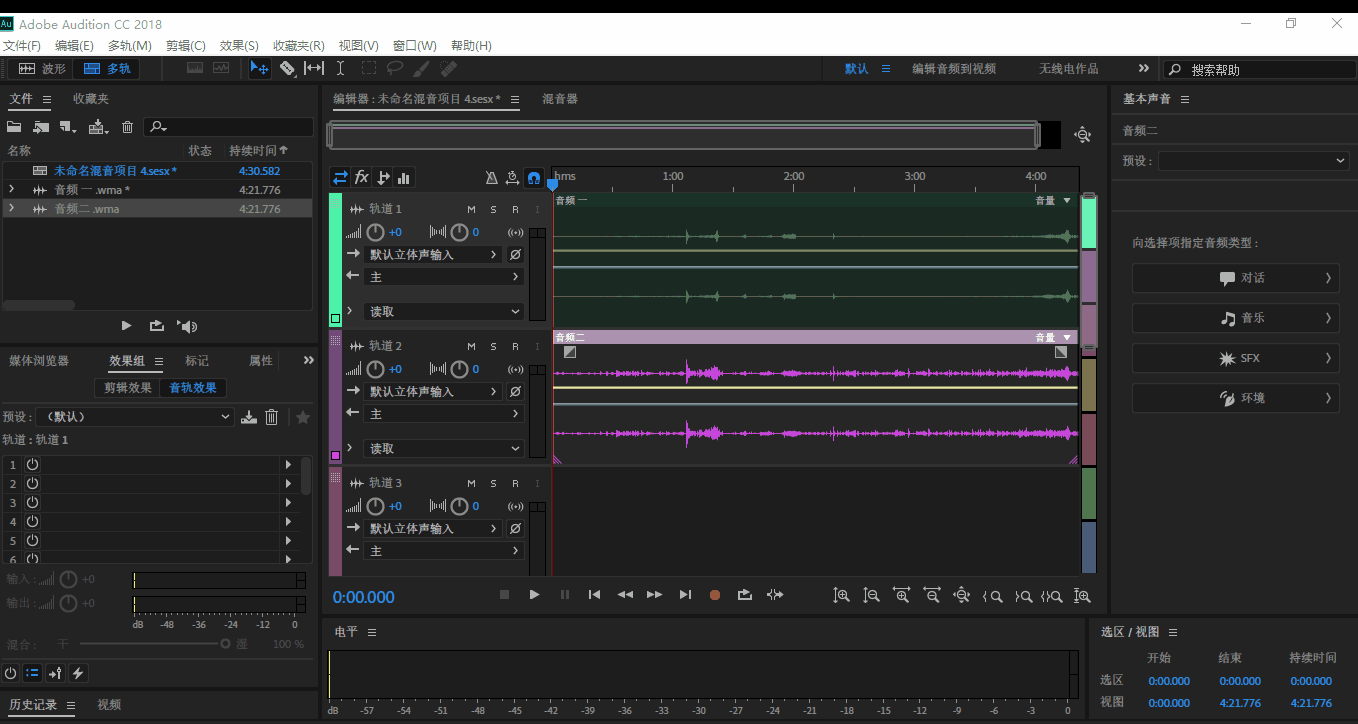Viewport: 1358px width, 724px height.
Task: Zoom in time icon
Action: coord(902,596)
